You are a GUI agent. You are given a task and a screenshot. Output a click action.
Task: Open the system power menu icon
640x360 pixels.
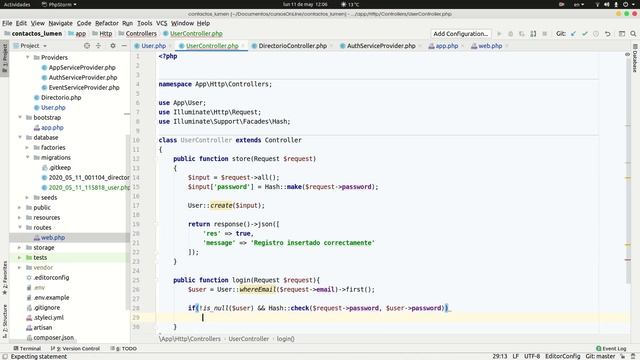click(x=626, y=4)
